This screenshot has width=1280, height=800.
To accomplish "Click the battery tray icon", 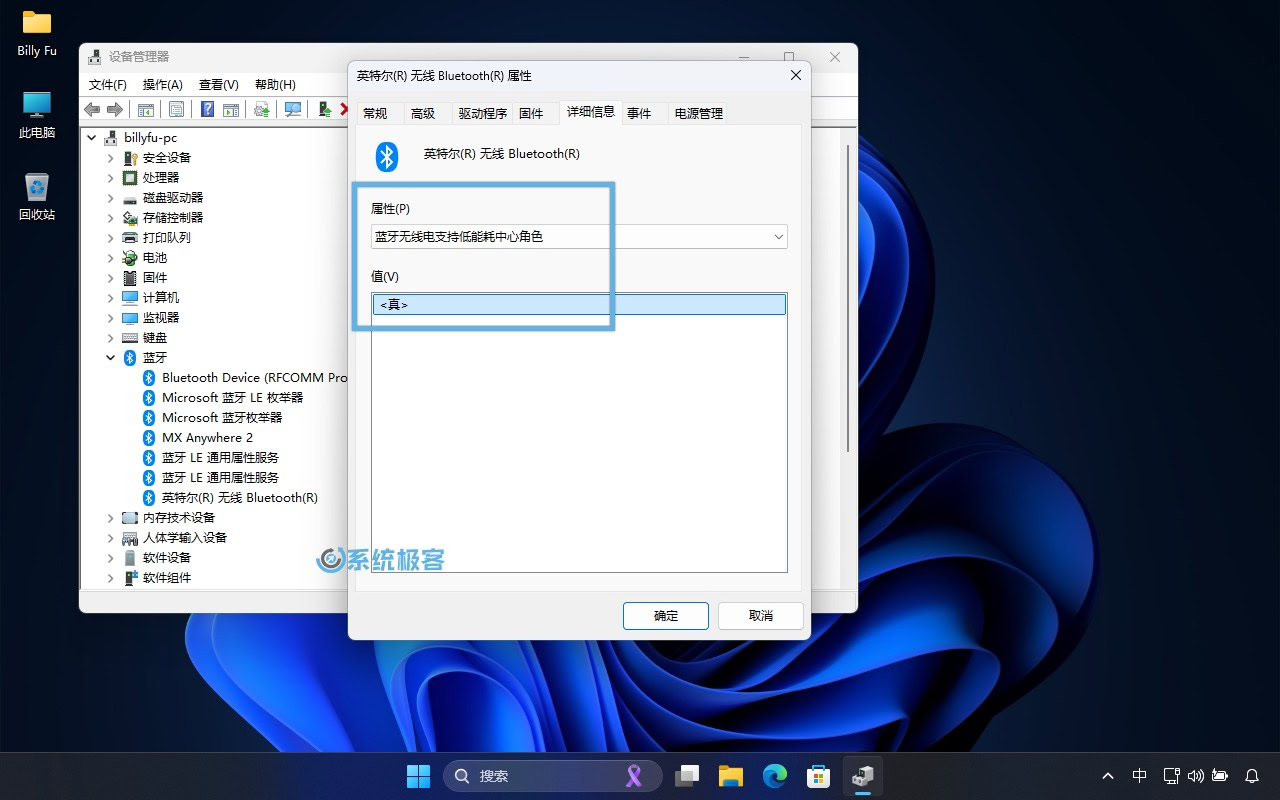I will [x=1220, y=776].
